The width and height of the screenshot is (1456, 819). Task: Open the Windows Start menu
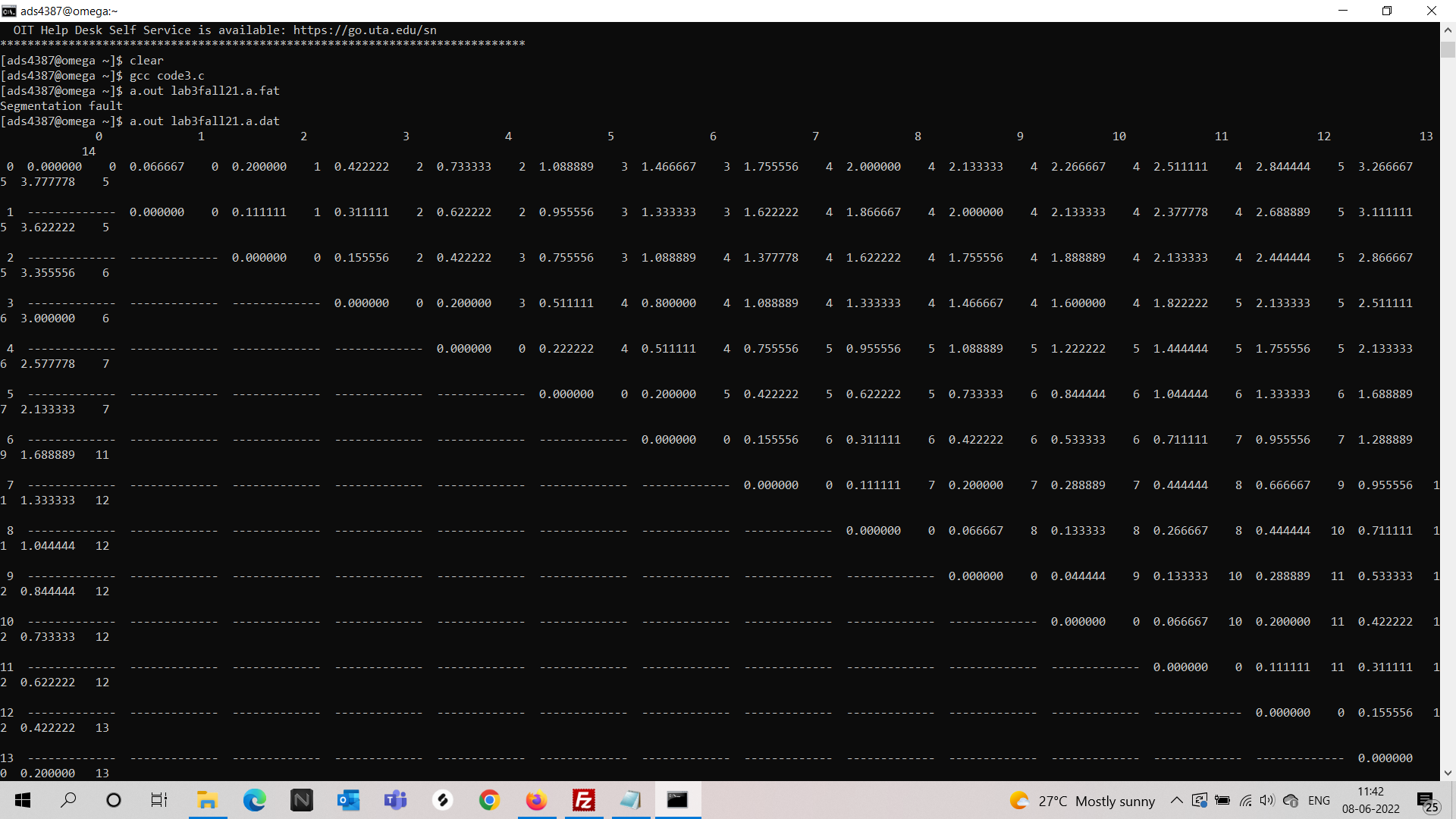tap(23, 800)
